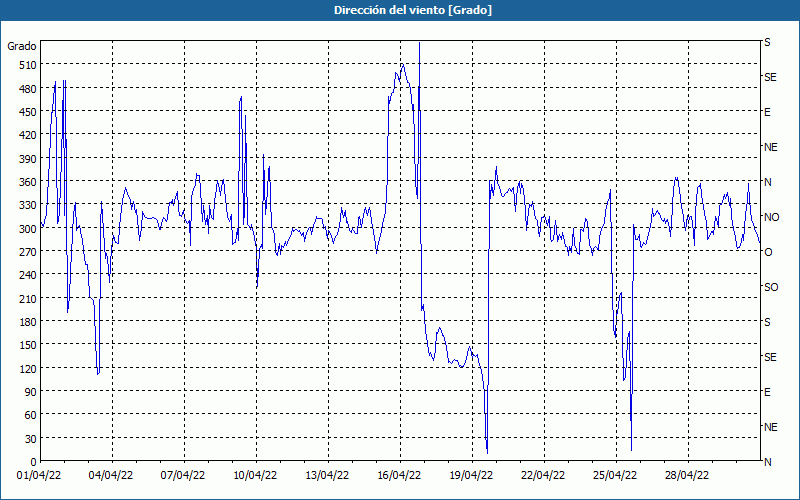800x500 pixels.
Task: Click the date label 19/04/22
Action: point(471,476)
